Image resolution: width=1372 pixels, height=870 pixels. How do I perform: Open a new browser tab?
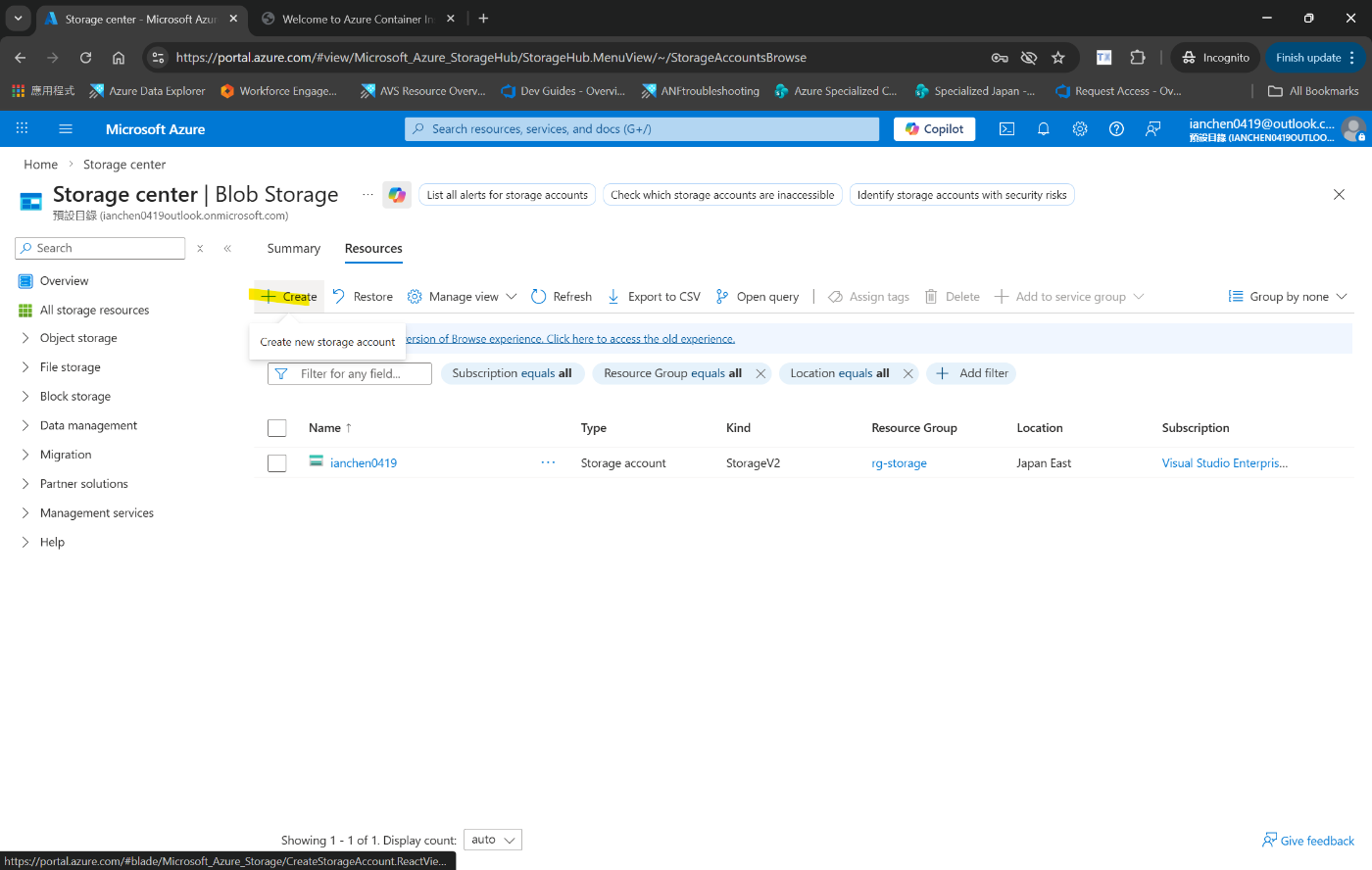[x=483, y=19]
